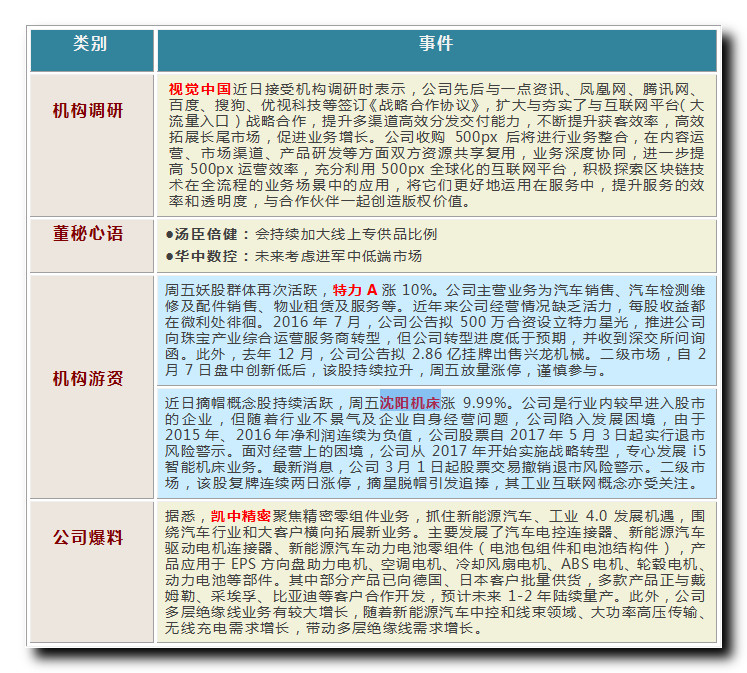The height and width of the screenshot is (673, 747).
Task: Click the text 周五放量涨停，谨慎参与
Action: click(x=513, y=370)
